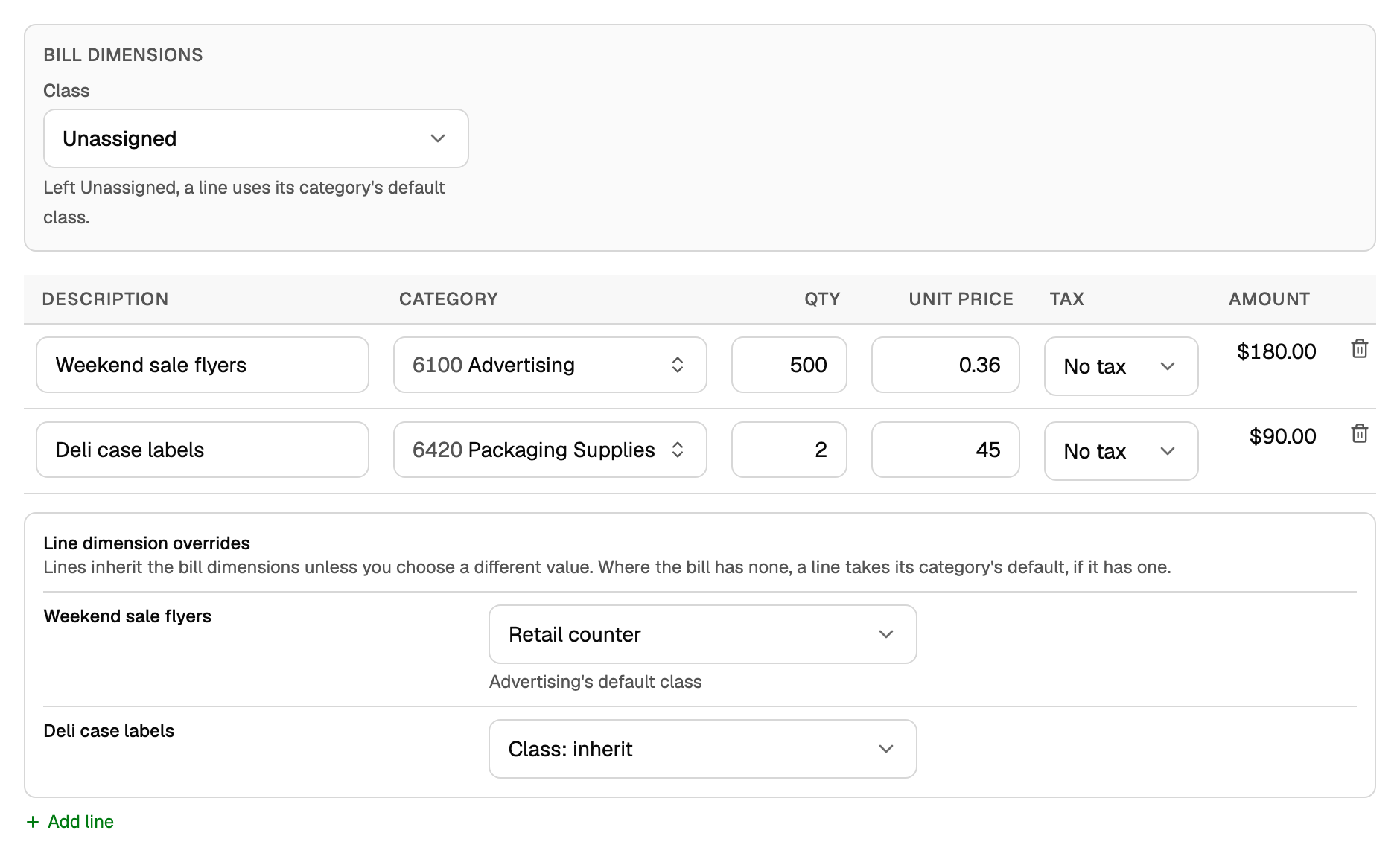The width and height of the screenshot is (1400, 865).
Task: Click Weekend sale flyers override row label
Action: pos(127,616)
